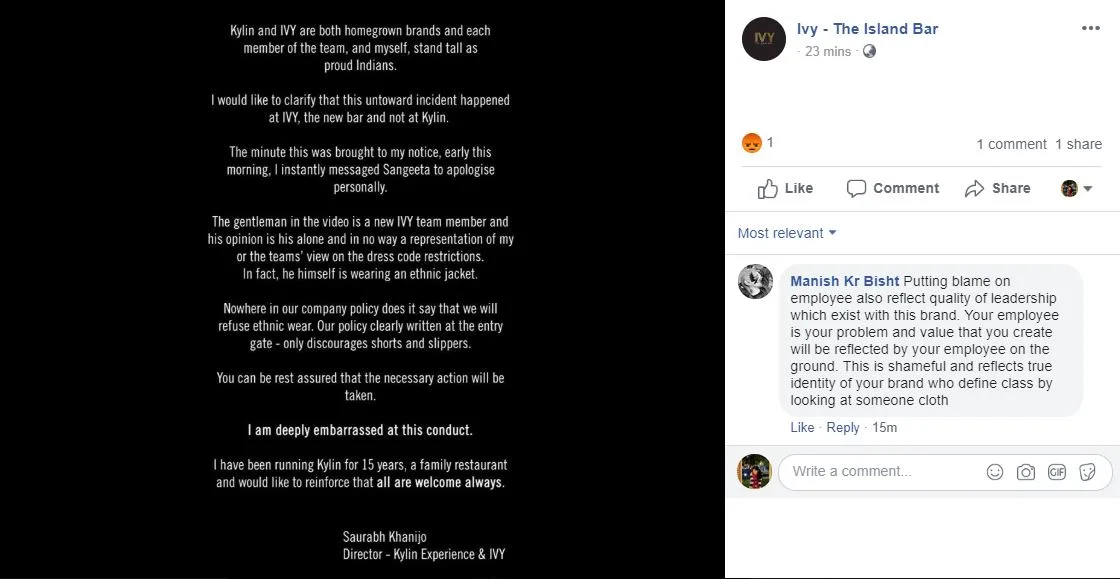This screenshot has height=579, width=1120.
Task: Click the angry reaction emoji icon
Action: pos(751,143)
